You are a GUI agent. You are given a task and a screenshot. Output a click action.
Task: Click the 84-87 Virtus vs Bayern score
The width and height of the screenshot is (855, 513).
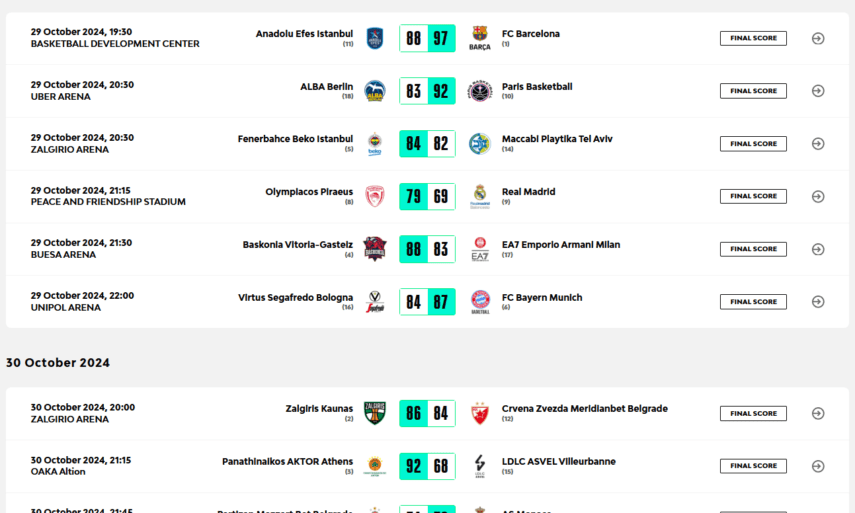click(427, 301)
